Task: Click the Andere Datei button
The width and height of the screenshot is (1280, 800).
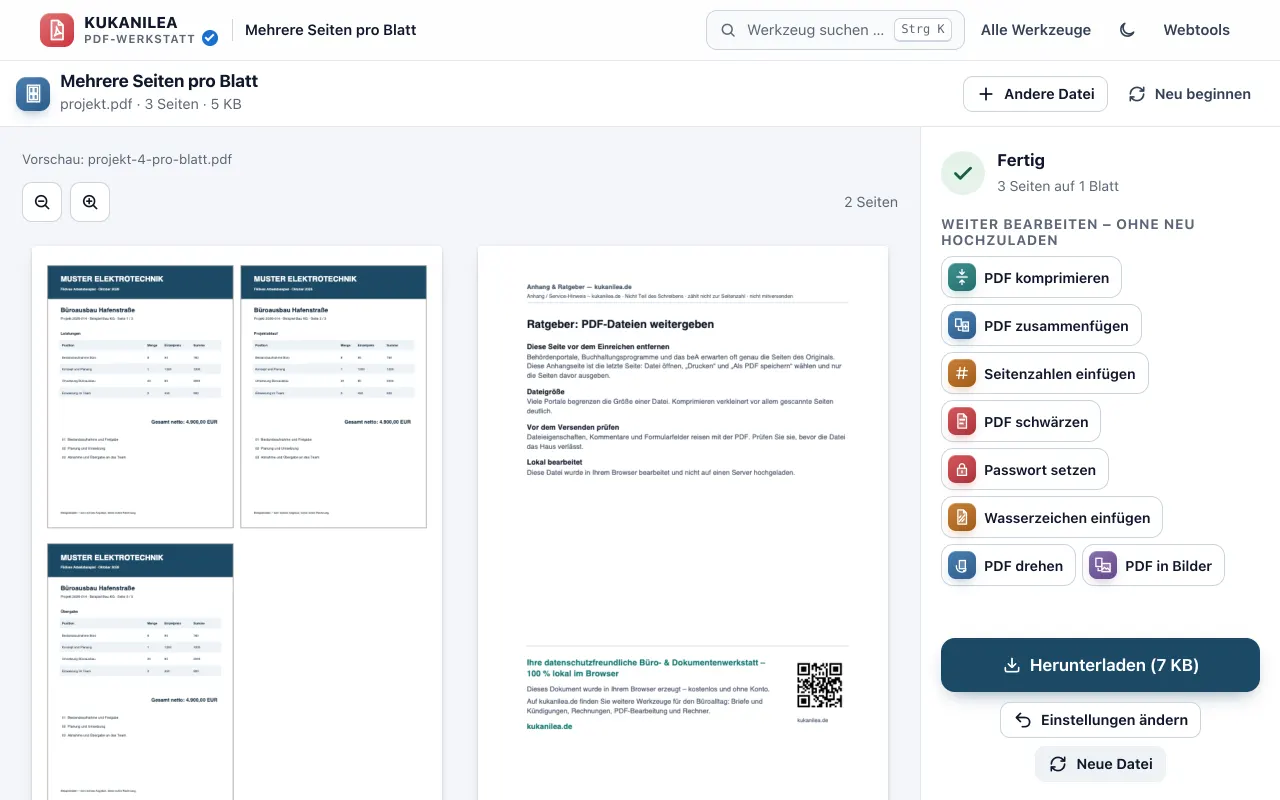Action: tap(1035, 94)
